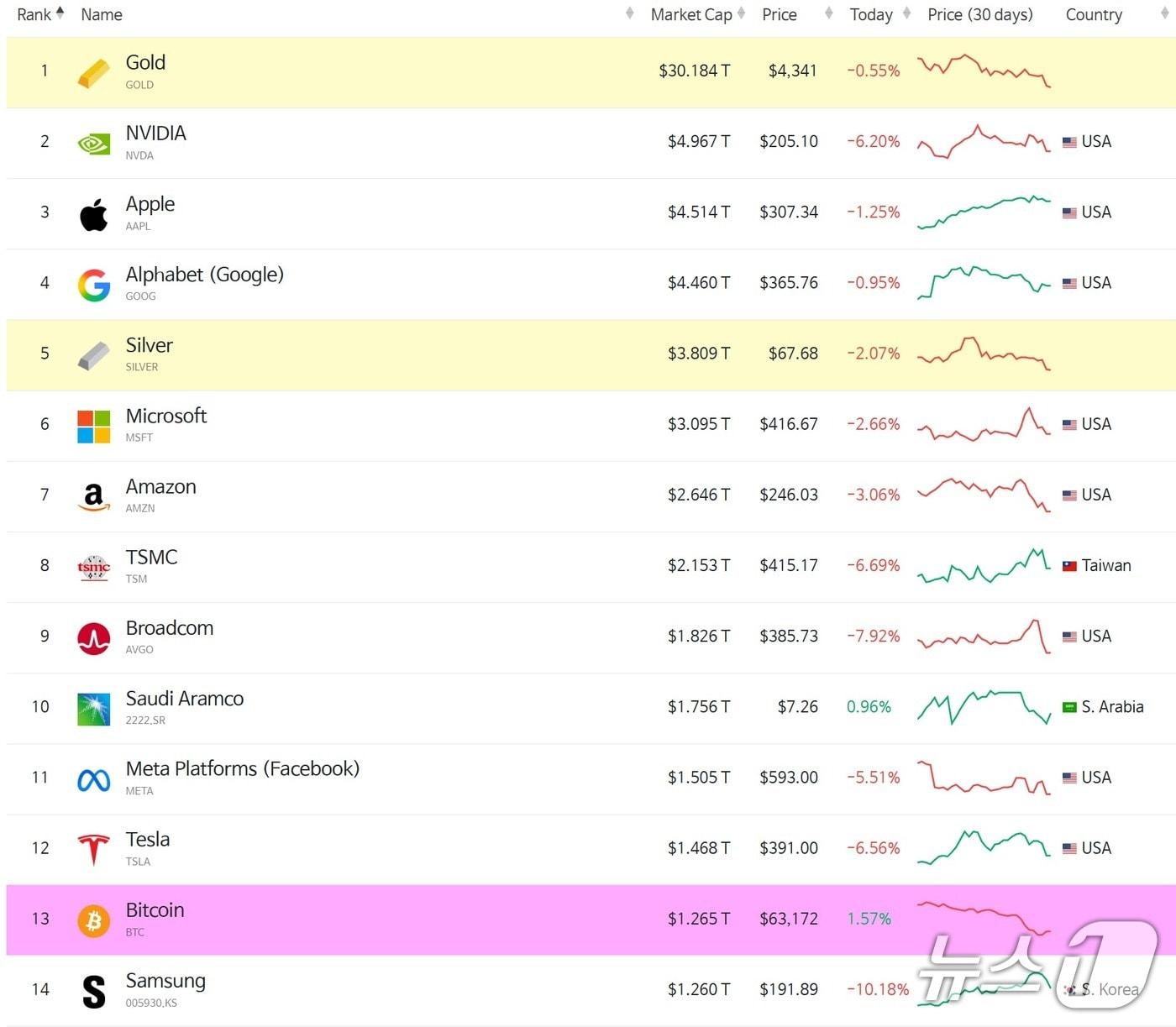Click the Name column header
Viewport: 1176px width, 1027px height.
pos(102,14)
